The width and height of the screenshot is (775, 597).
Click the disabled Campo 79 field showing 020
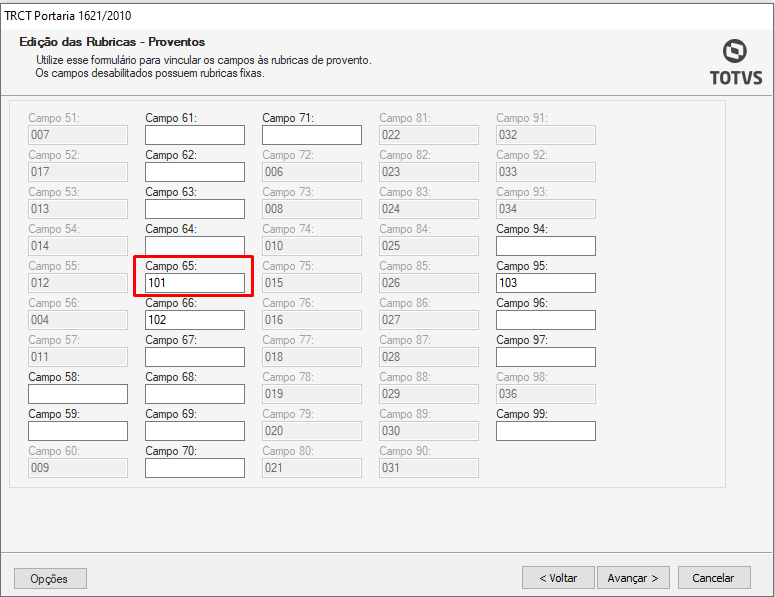312,431
